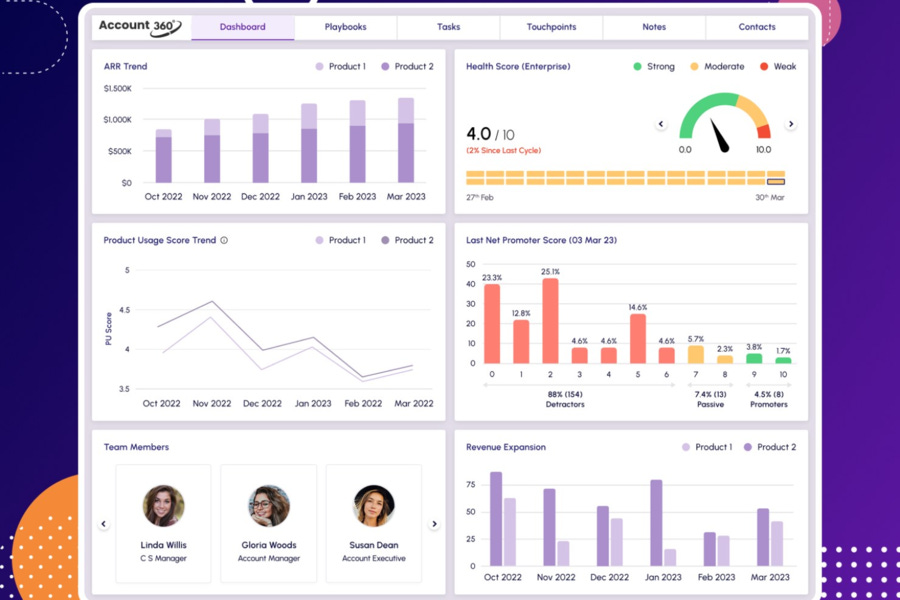Switch to the Playbooks tab

pos(345,27)
